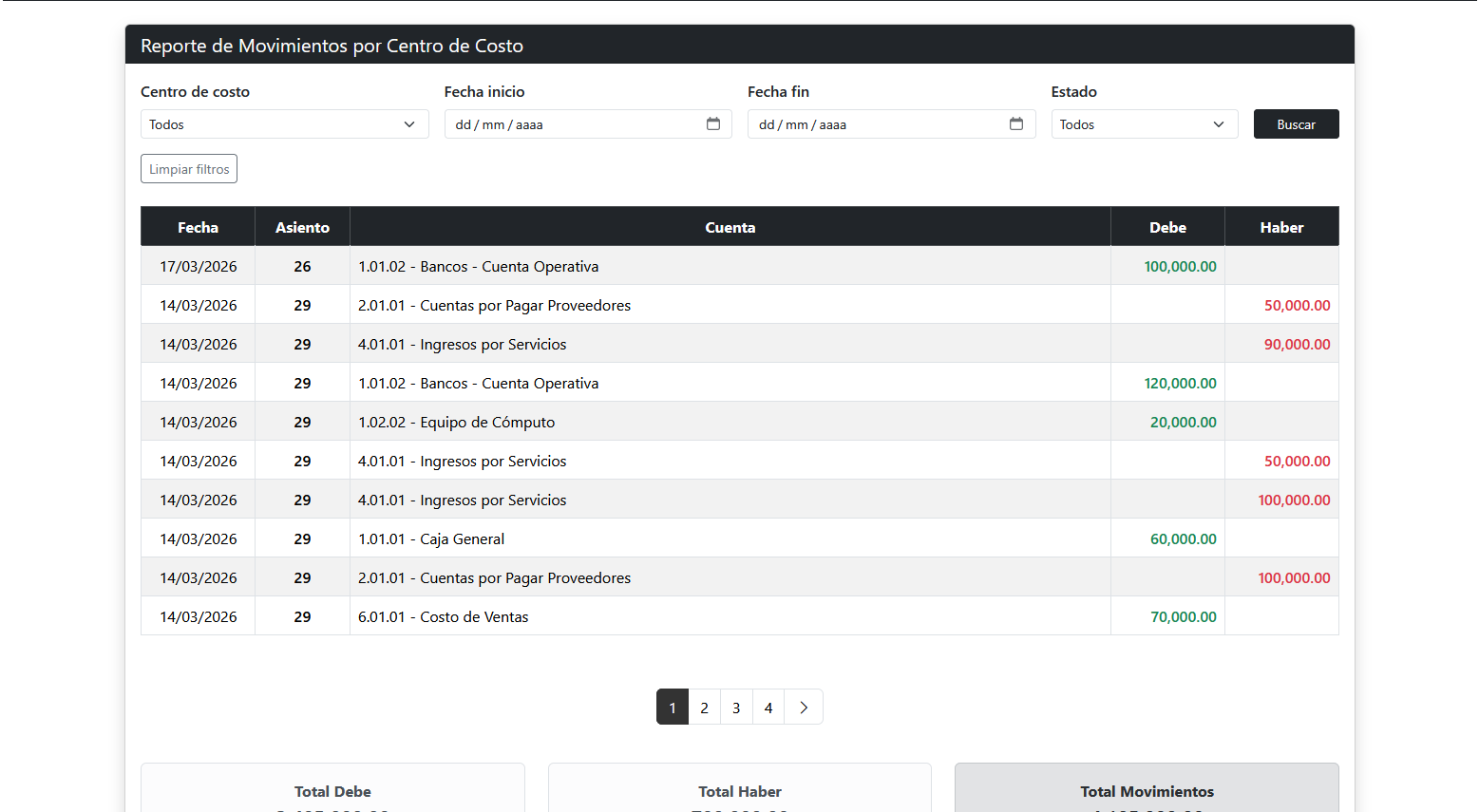The height and width of the screenshot is (812, 1479).
Task: Click the Asiento column header
Action: (x=302, y=227)
